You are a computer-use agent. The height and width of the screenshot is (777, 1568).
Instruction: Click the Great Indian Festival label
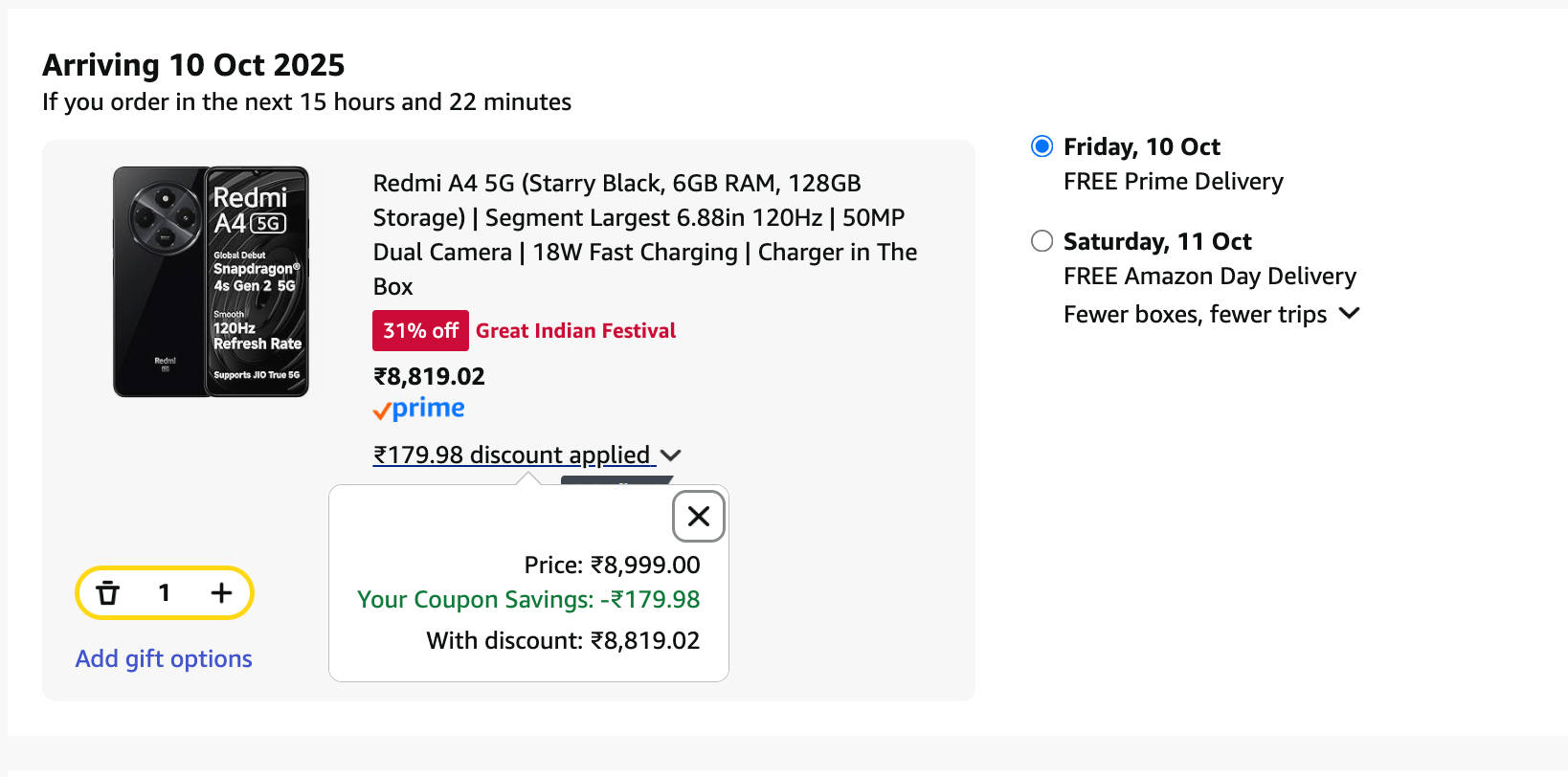pyautogui.click(x=575, y=331)
